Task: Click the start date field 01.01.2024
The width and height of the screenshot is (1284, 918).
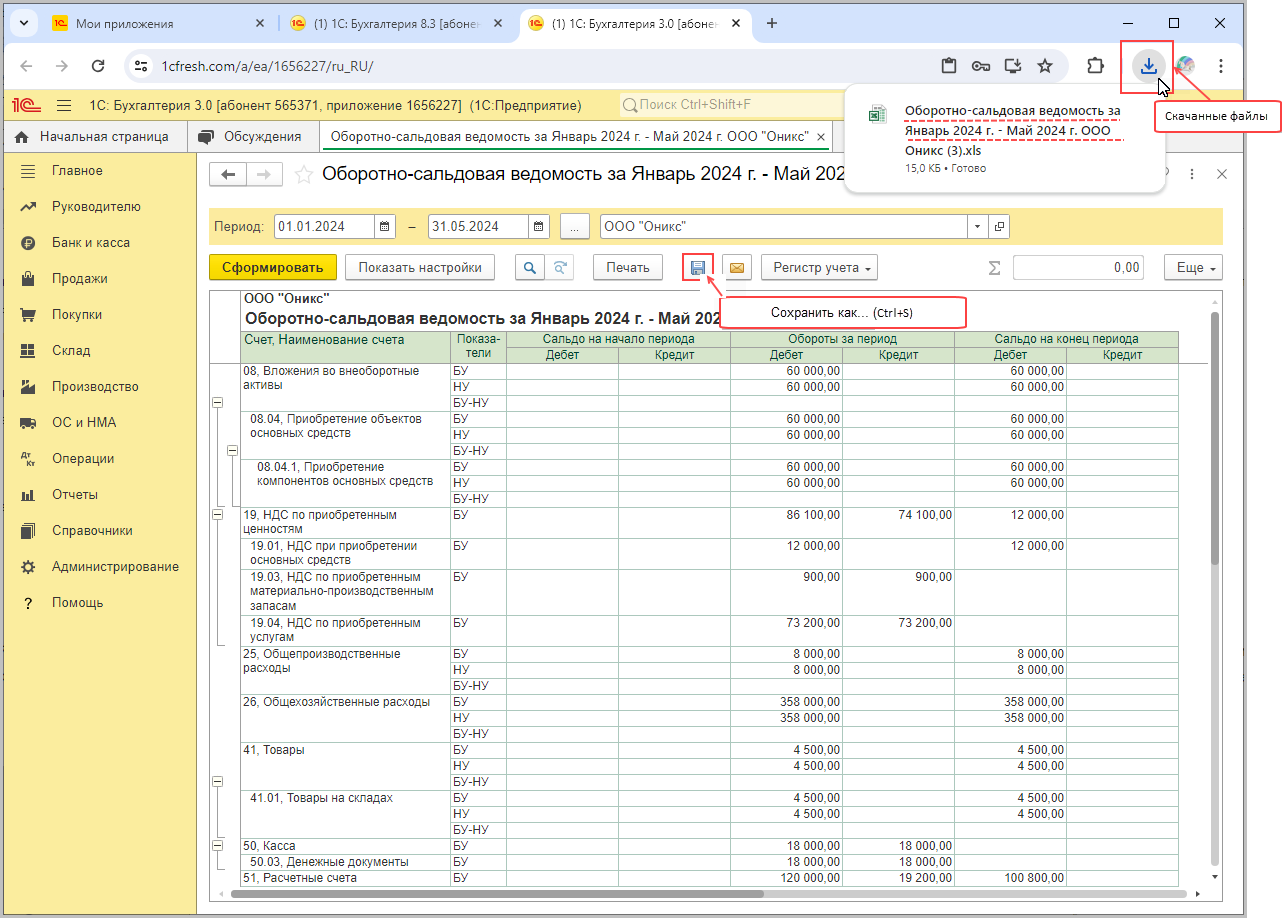Action: pos(325,226)
